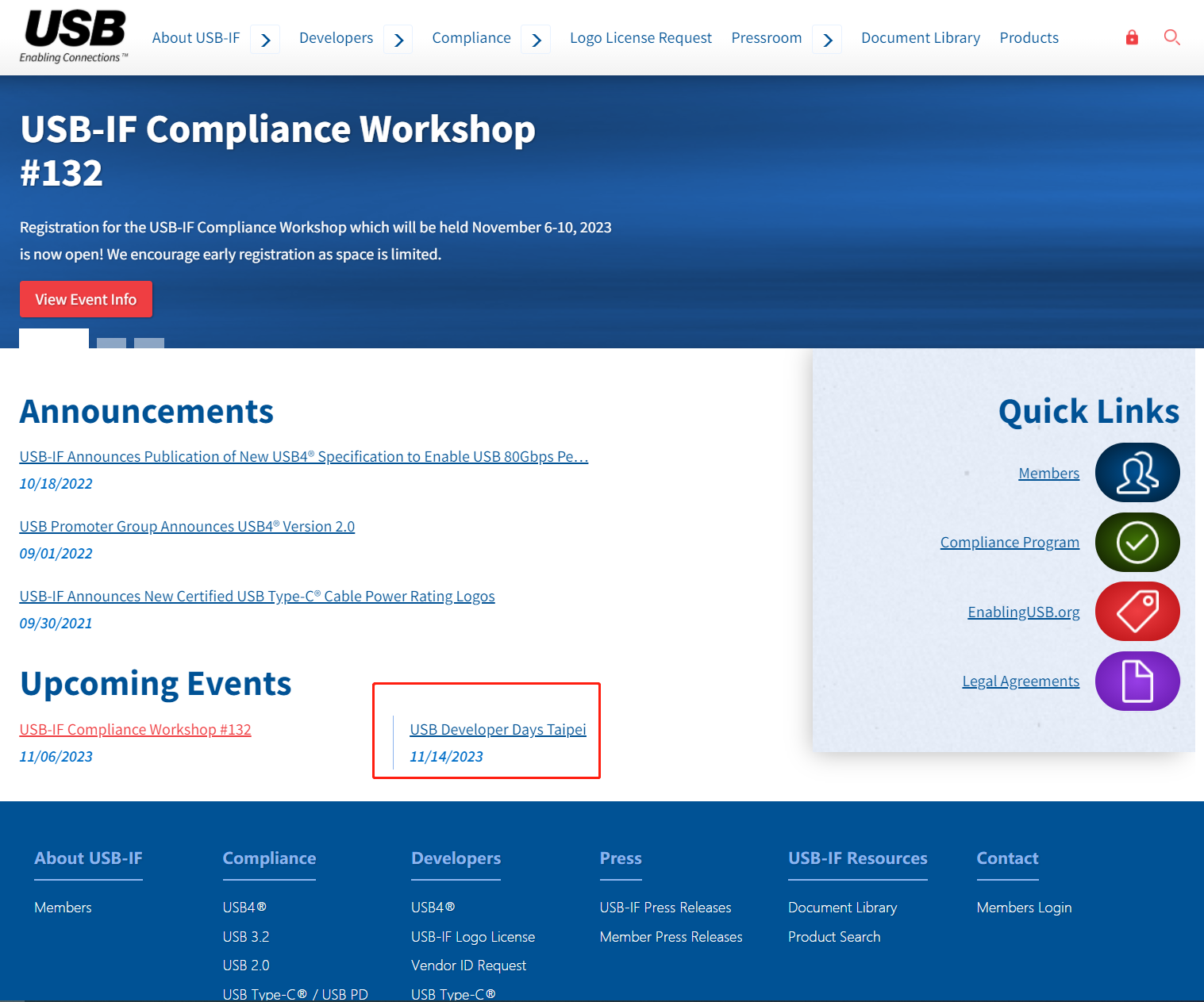
Task: Open footer Document Library link
Action: coord(843,908)
